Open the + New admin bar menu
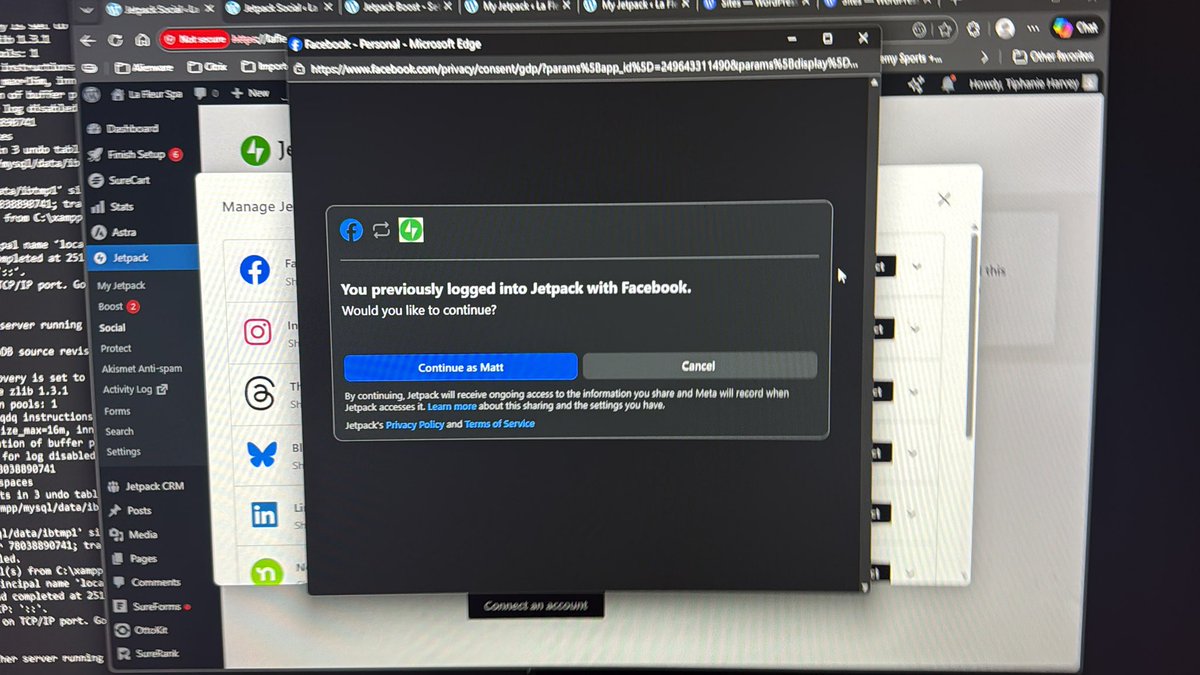Screen dimensions: 1200x675 (250, 93)
